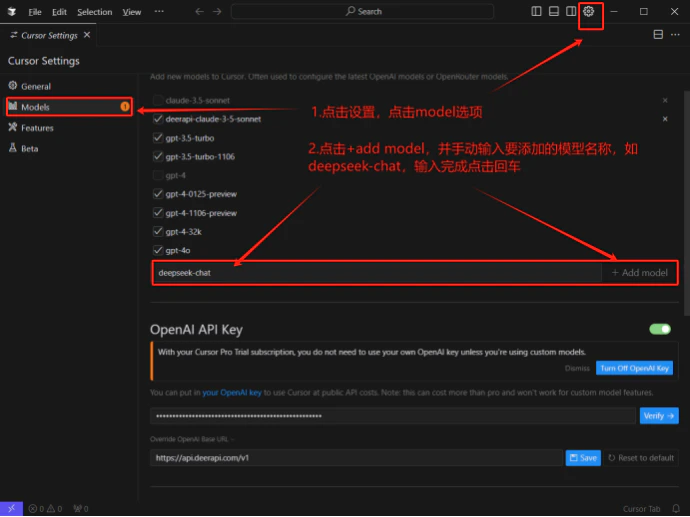Open the Cursor settings gear icon
Screen dimensions: 690x517
coord(588,11)
